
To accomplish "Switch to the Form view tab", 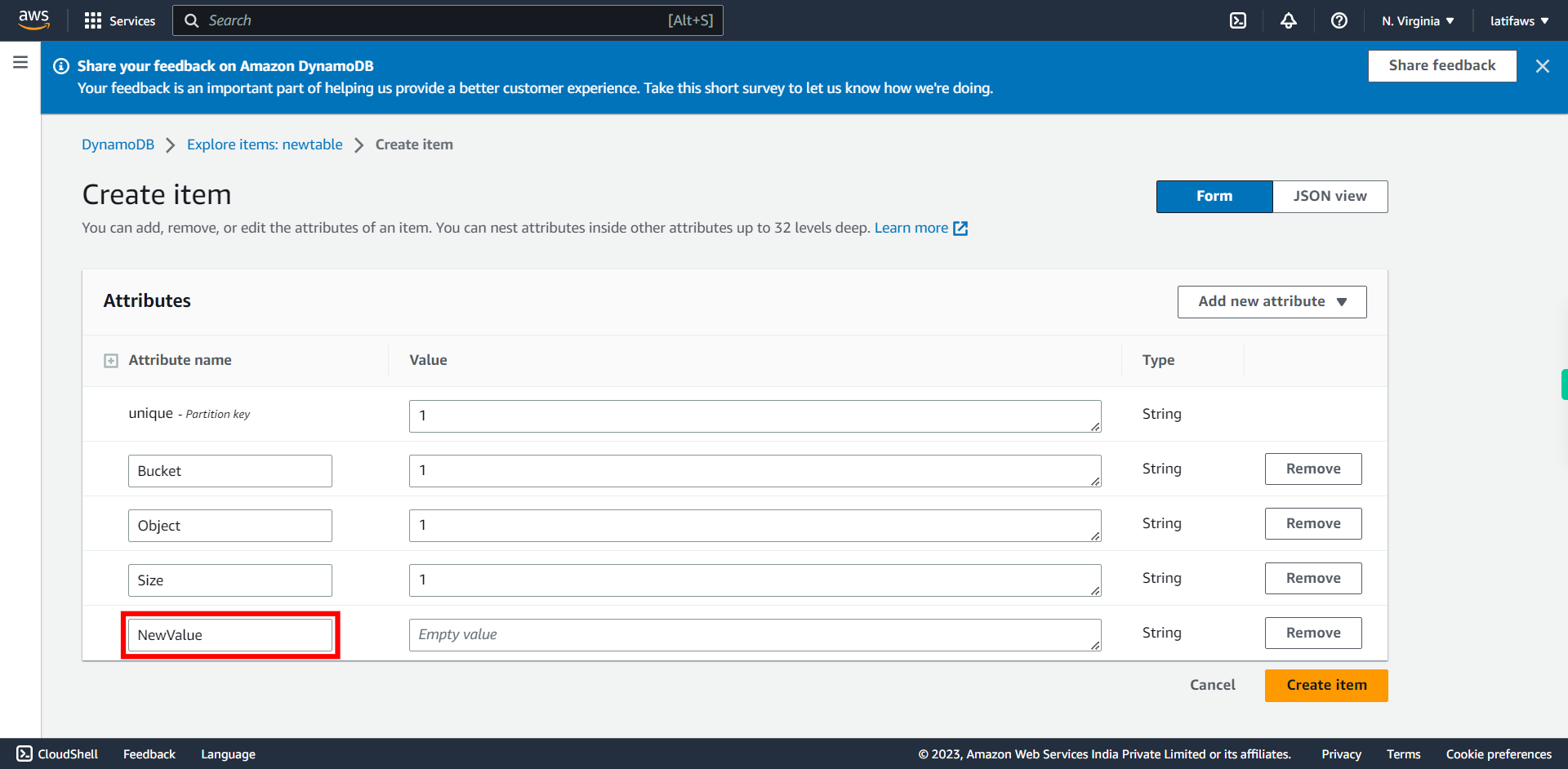I will point(1214,197).
